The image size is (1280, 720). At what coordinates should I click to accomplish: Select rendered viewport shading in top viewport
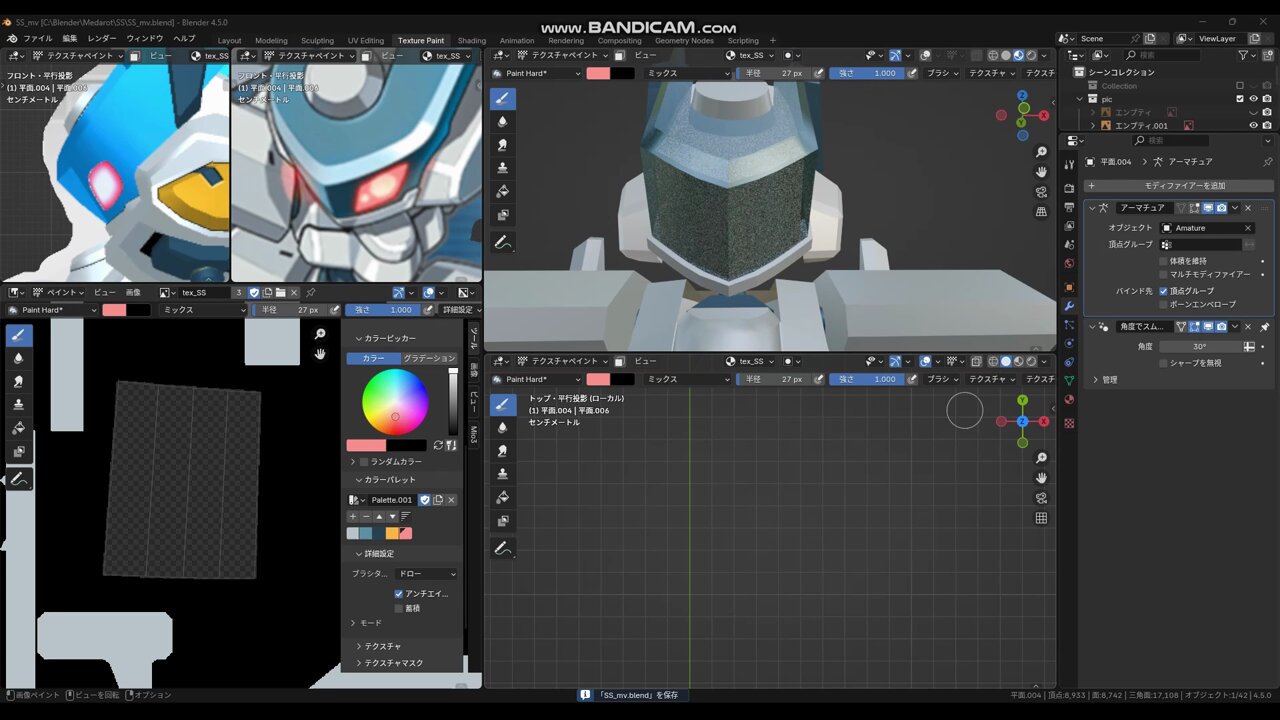1032,56
